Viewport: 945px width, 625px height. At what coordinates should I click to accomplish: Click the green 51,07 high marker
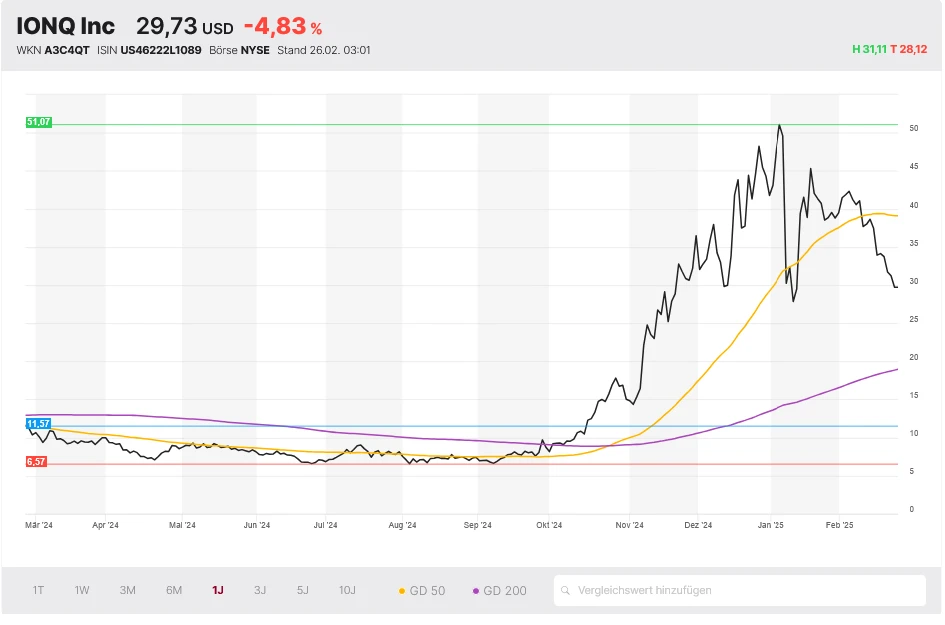(38, 122)
